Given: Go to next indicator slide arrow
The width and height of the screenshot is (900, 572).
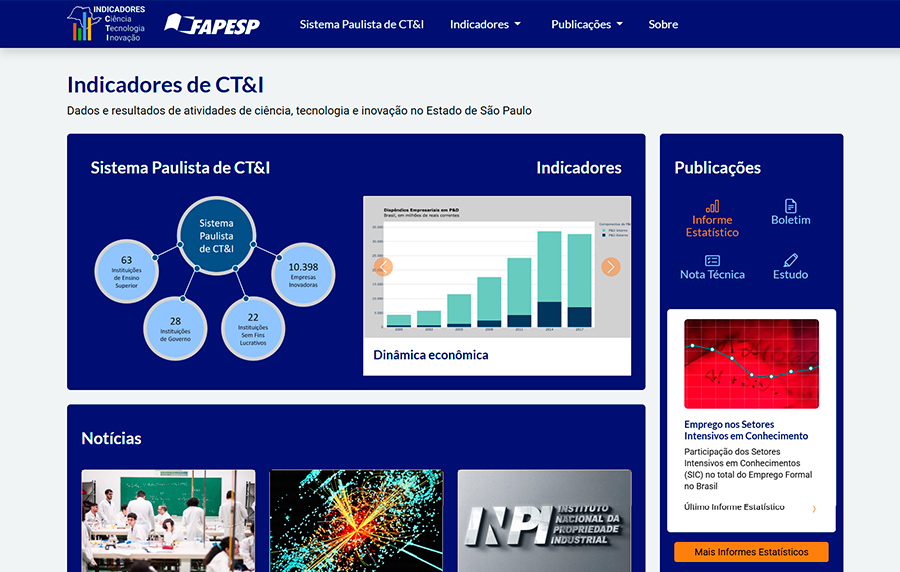Looking at the screenshot, I should point(611,267).
